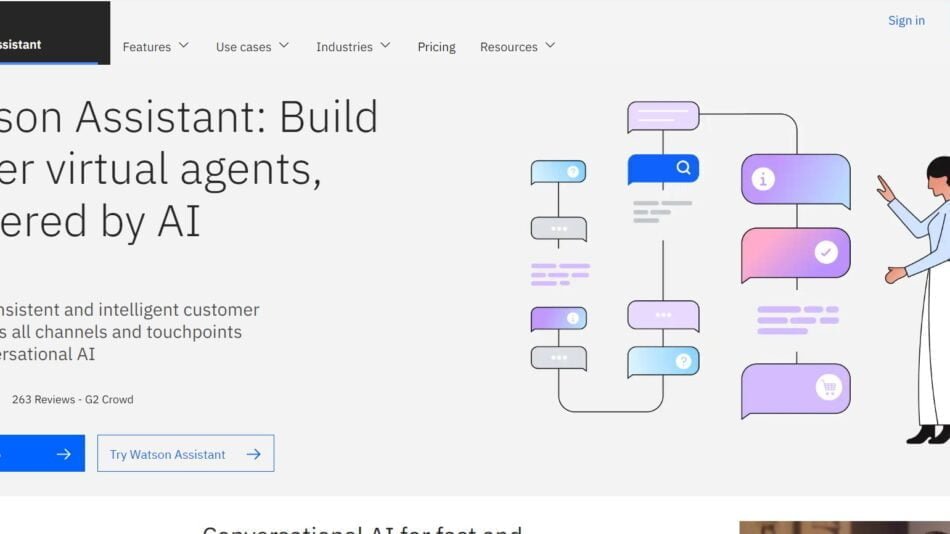Click the checkmark icon in the pink bubble
Screen dimensions: 950x534
[x=826, y=252]
